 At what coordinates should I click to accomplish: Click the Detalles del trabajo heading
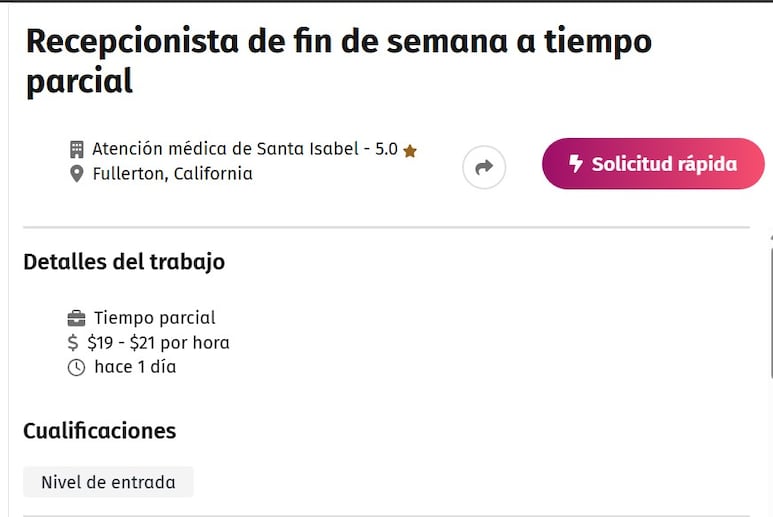(124, 262)
